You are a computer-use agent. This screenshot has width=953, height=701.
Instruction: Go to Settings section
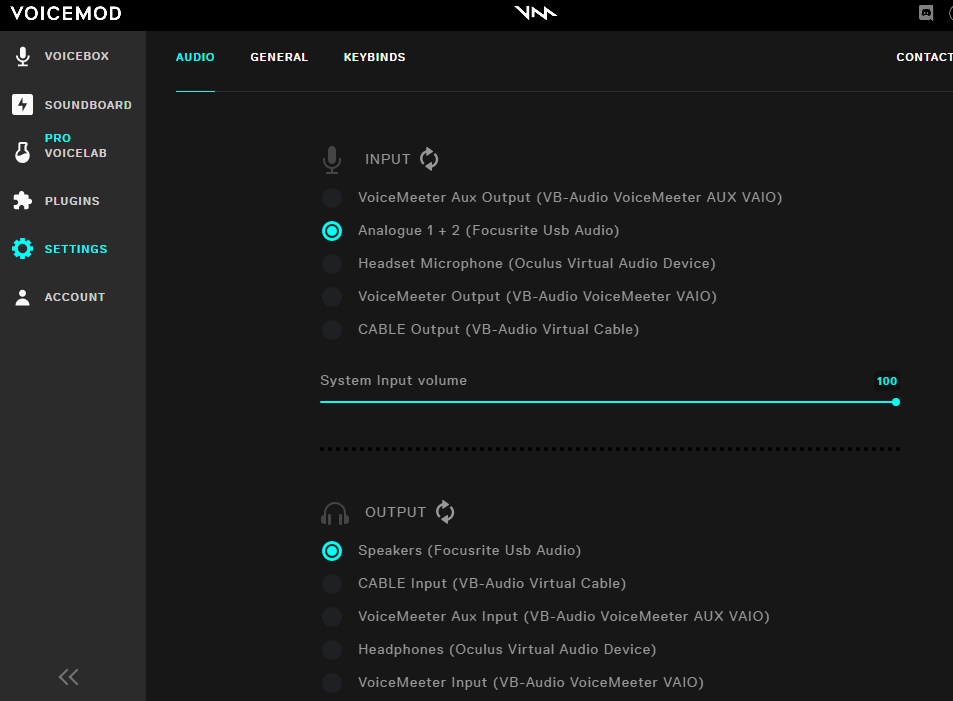click(75, 249)
